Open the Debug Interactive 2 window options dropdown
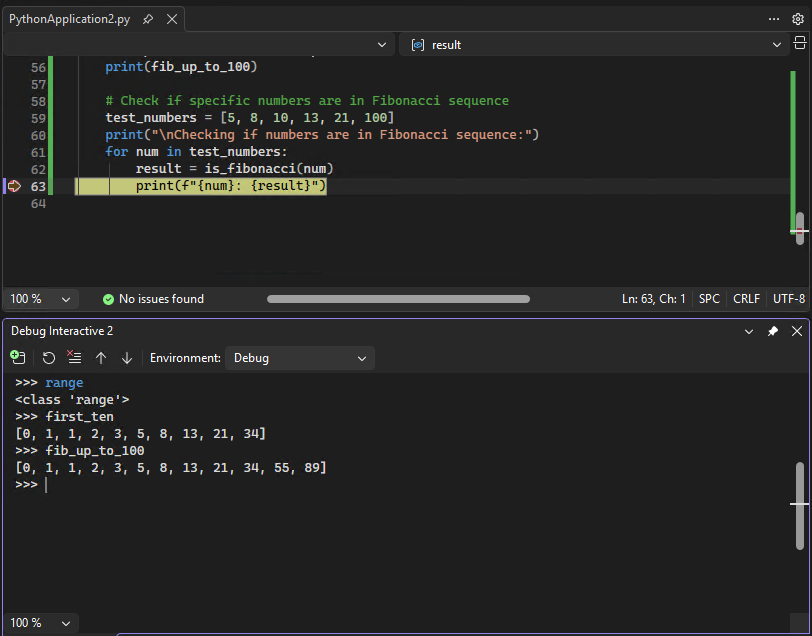812x636 pixels. pyautogui.click(x=749, y=331)
